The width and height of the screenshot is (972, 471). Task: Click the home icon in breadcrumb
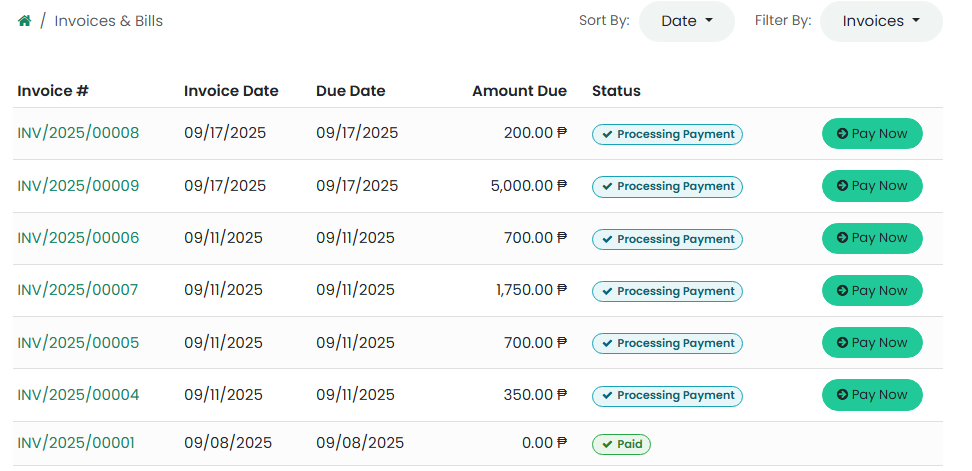coord(24,21)
